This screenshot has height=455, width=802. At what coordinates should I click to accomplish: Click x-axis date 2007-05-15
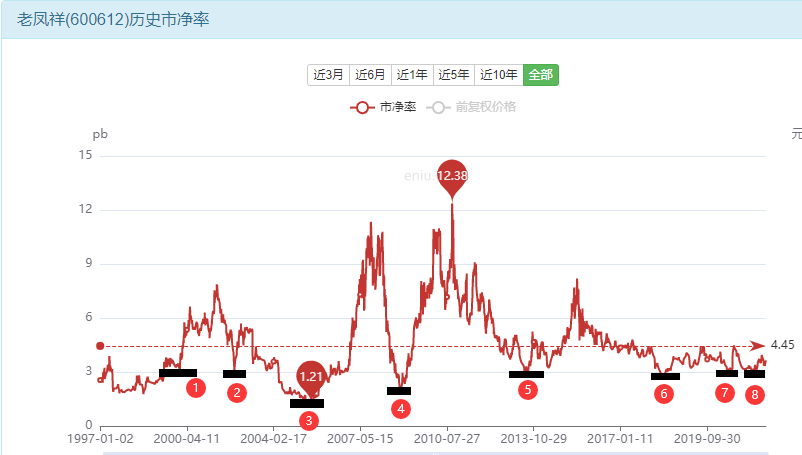point(360,439)
